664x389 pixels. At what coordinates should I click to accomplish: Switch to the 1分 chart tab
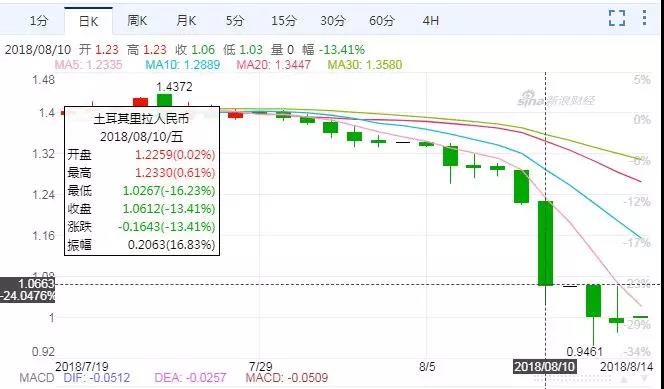(39, 21)
